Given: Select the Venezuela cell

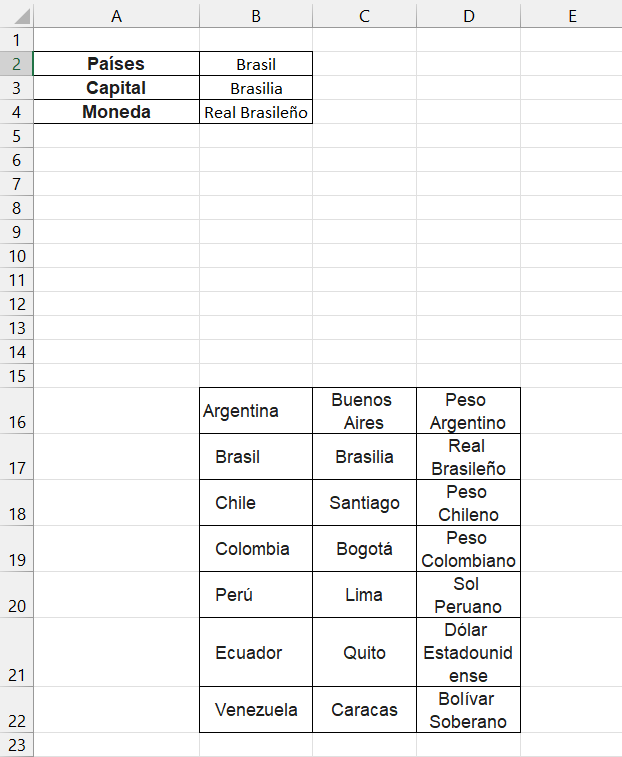Looking at the screenshot, I should pyautogui.click(x=256, y=710).
